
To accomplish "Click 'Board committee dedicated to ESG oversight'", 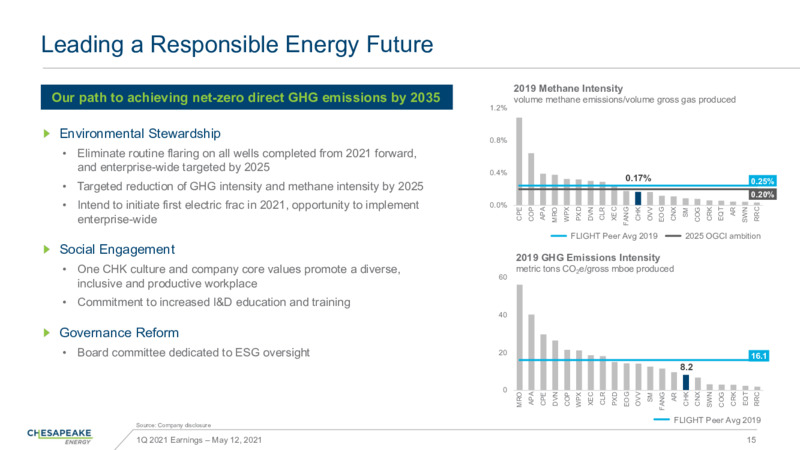I will coord(193,353).
